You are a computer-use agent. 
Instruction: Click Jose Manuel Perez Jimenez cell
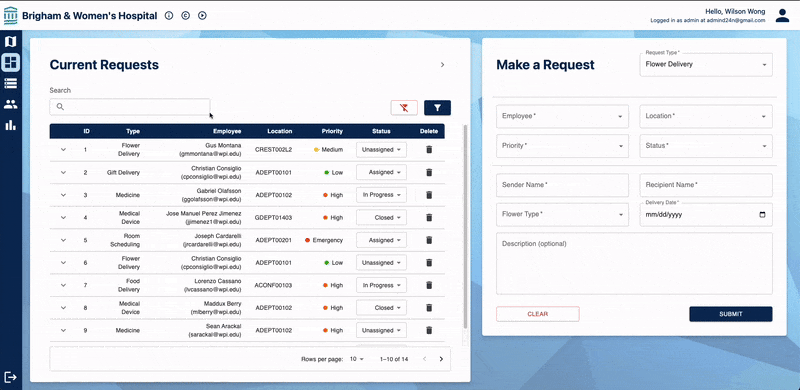pos(204,217)
